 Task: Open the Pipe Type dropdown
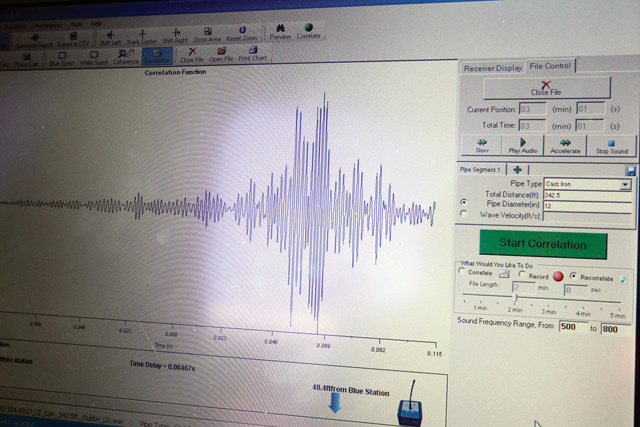pos(626,184)
